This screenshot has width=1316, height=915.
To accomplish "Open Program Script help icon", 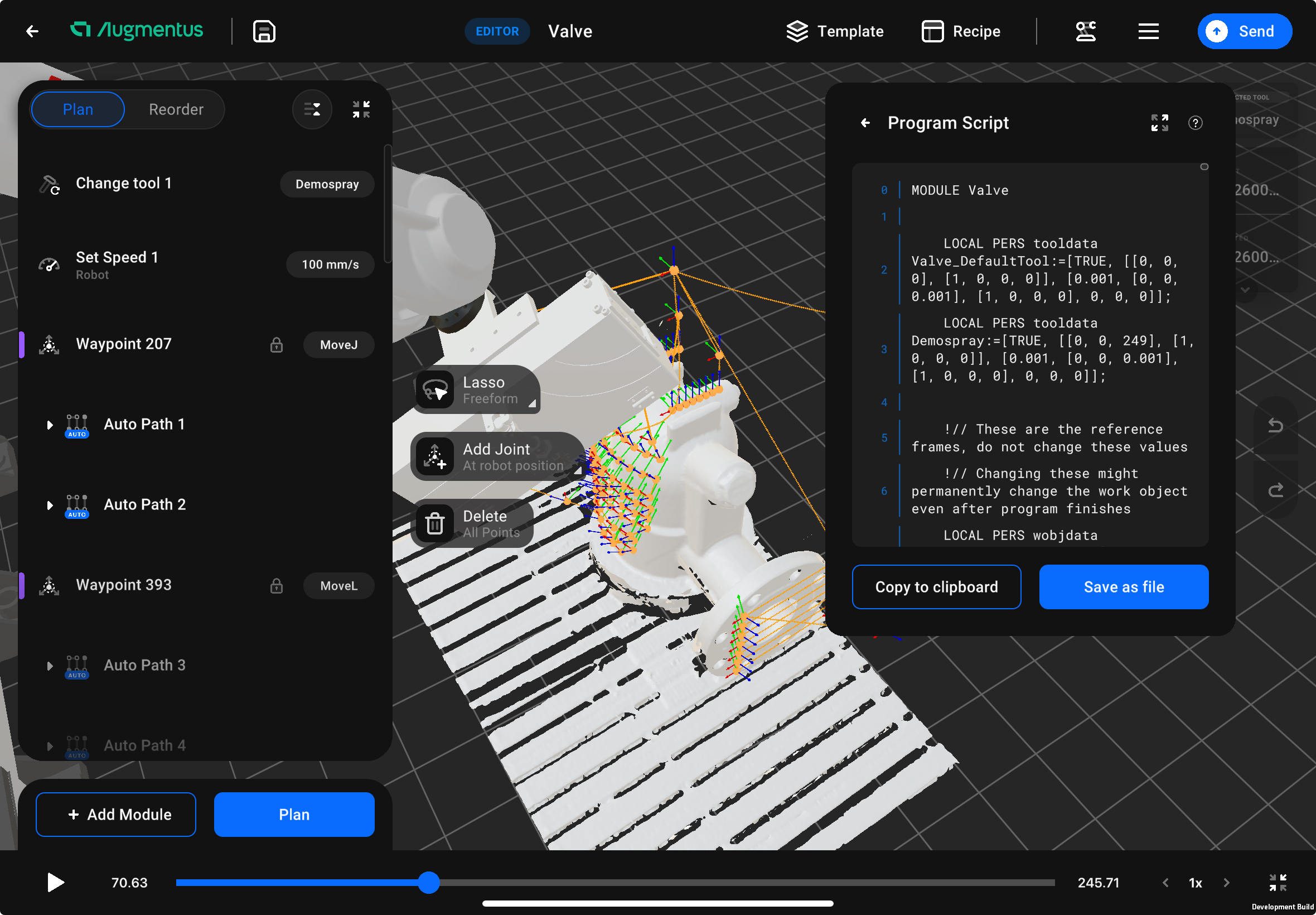I will (x=1195, y=123).
